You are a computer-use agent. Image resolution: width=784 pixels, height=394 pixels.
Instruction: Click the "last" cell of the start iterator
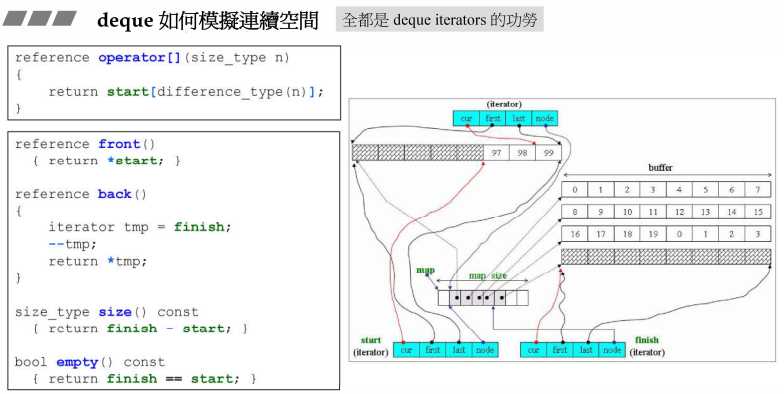(x=458, y=350)
